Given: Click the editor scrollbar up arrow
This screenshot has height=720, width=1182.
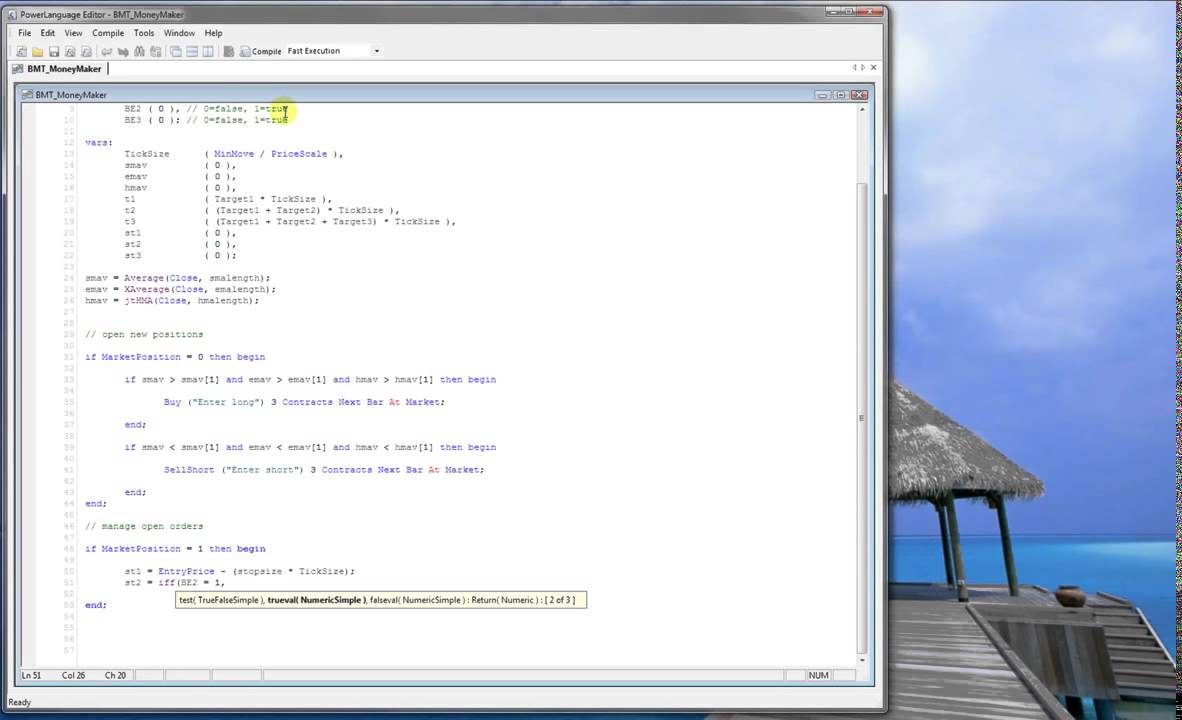Looking at the screenshot, I should 862,110.
